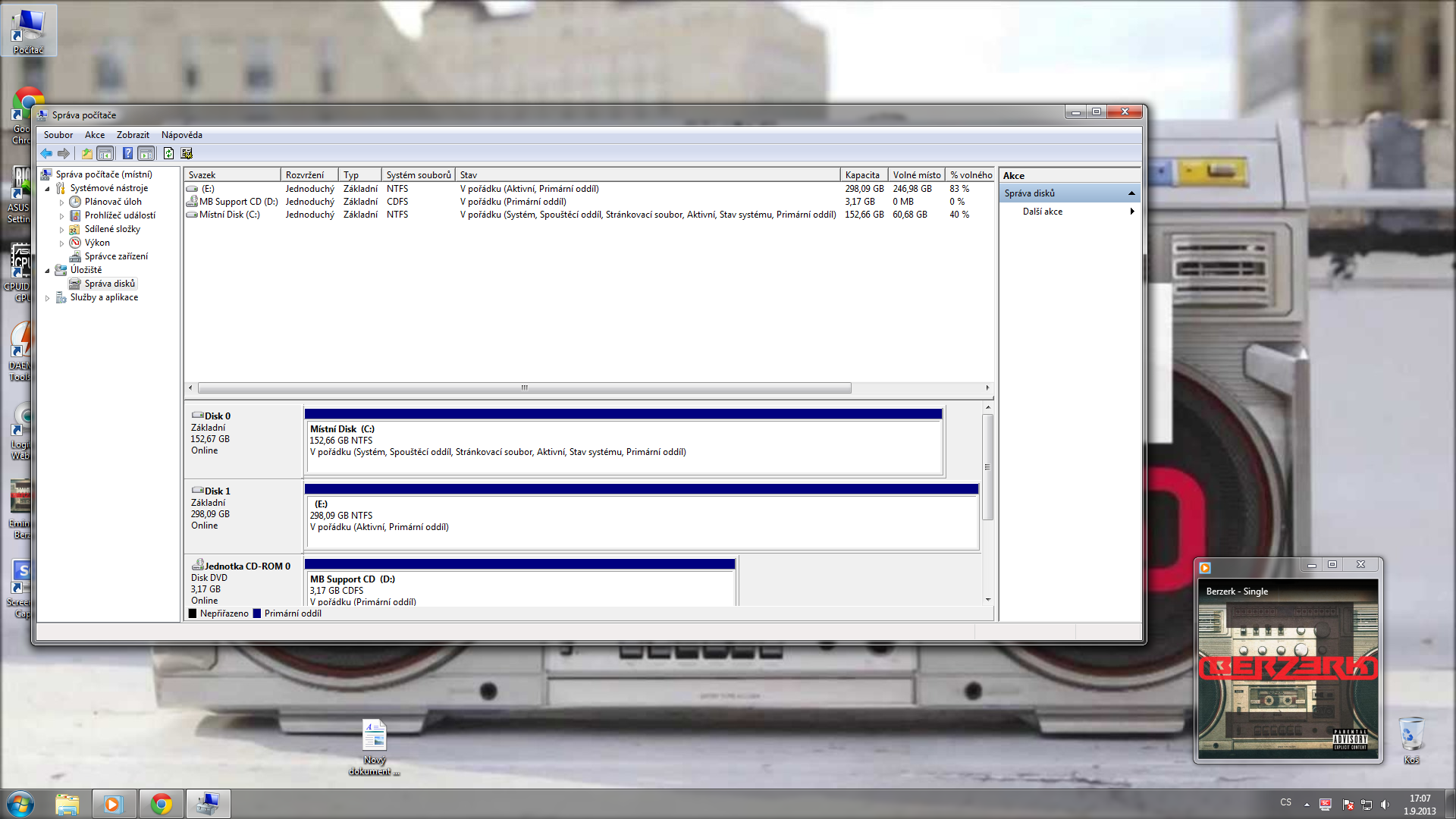Expand the Výkon node
Screen dimensions: 1456x819
tap(61, 243)
